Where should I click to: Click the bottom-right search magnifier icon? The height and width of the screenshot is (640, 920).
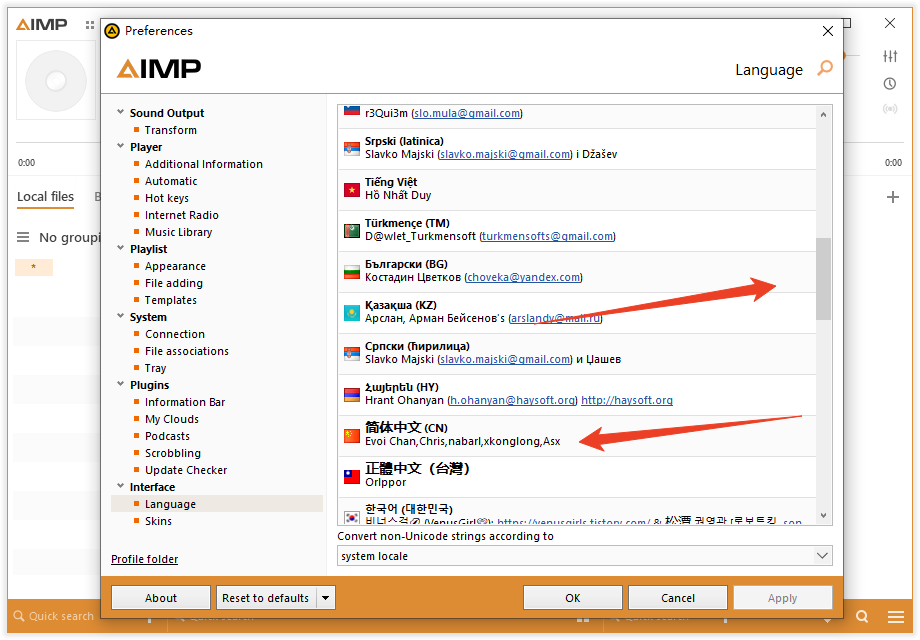(861, 616)
